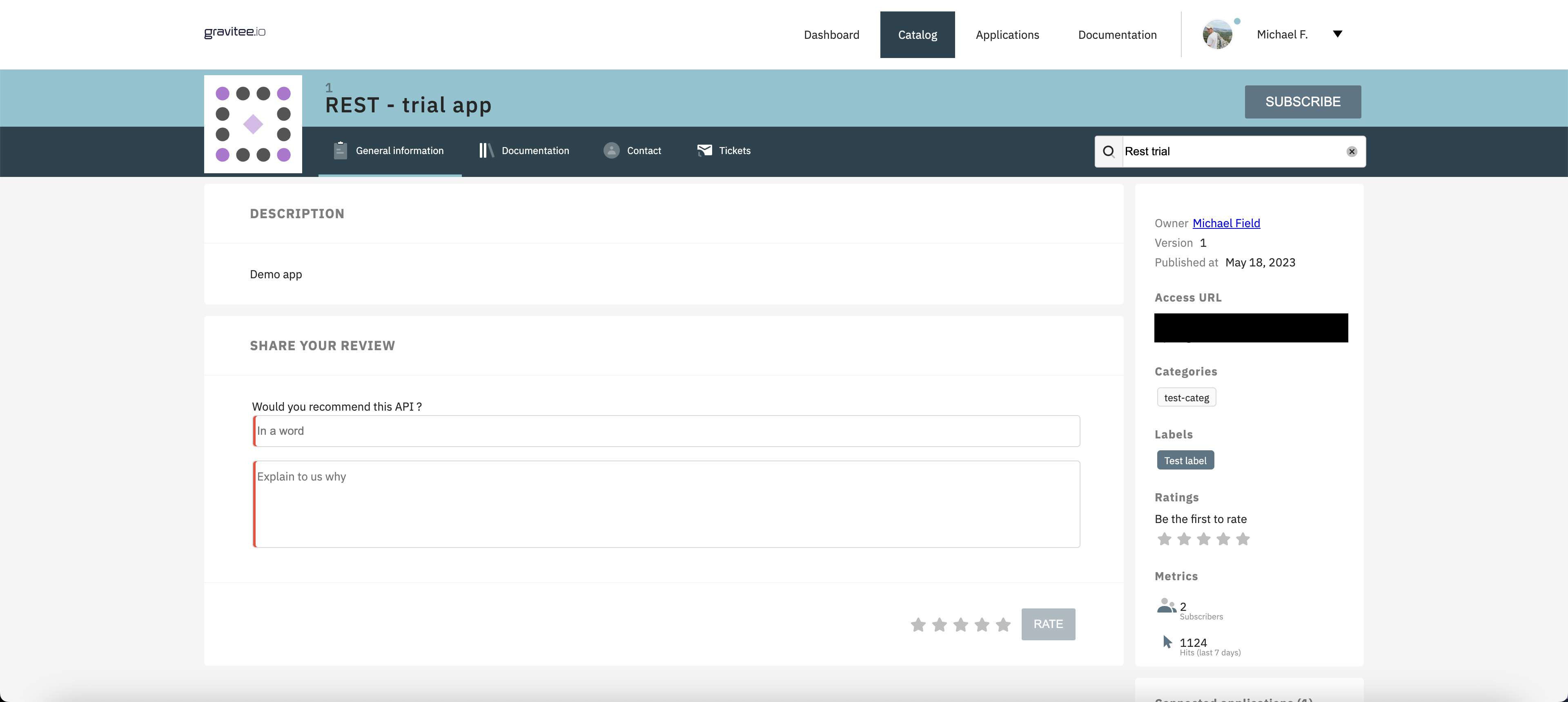The image size is (1568, 702).
Task: Open the Michael Field owner link
Action: (1226, 223)
